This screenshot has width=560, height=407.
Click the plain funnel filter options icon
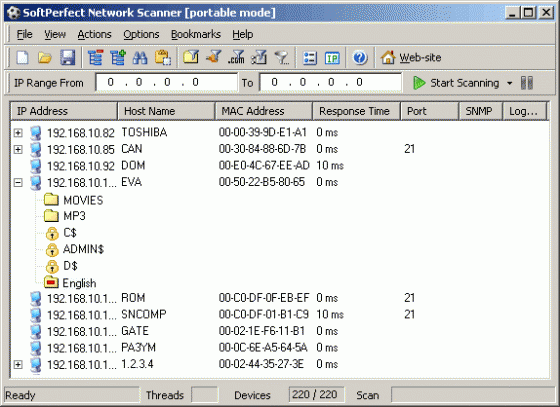[281, 57]
